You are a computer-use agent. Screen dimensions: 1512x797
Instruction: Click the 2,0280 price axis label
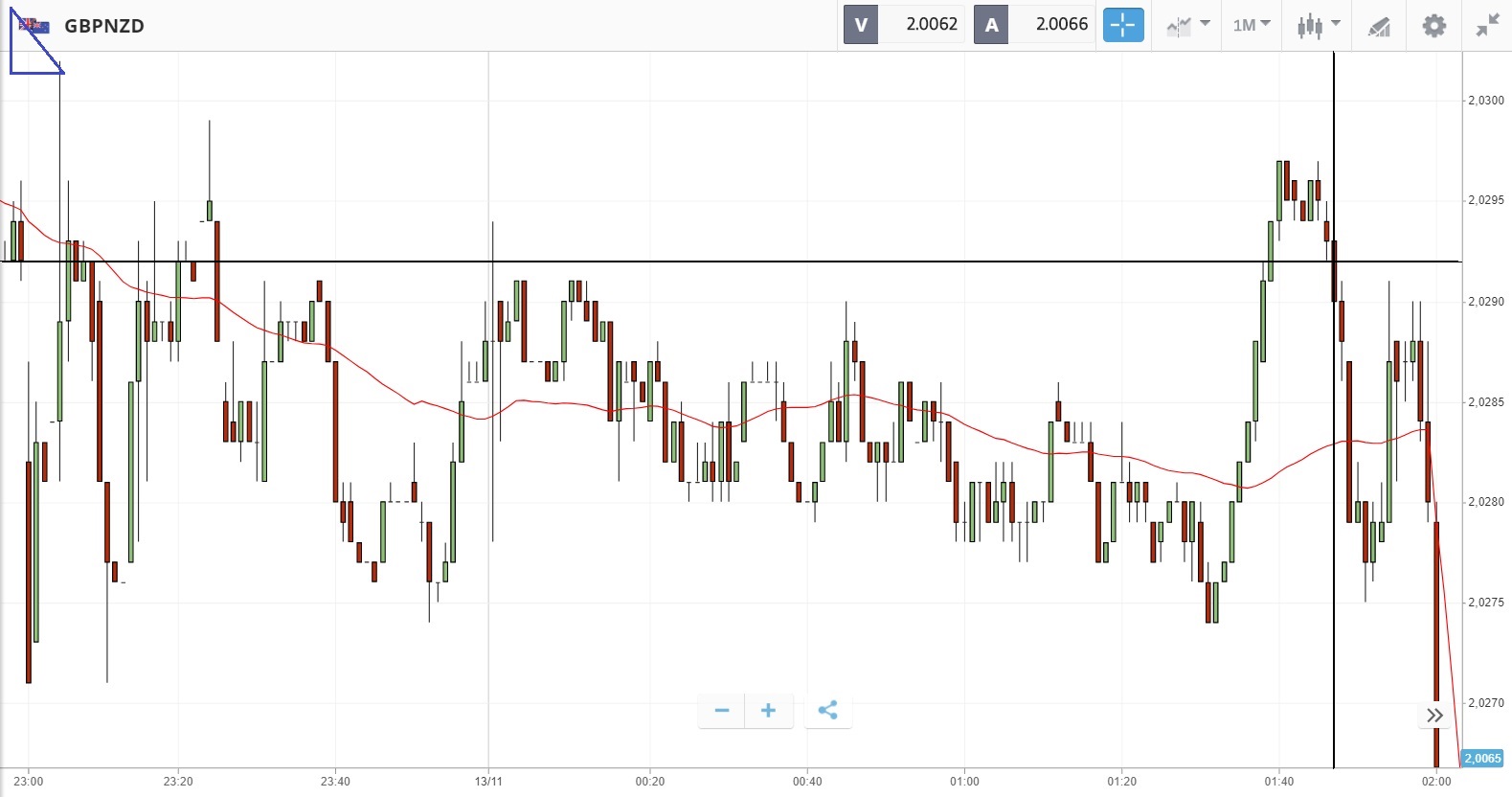(1486, 502)
